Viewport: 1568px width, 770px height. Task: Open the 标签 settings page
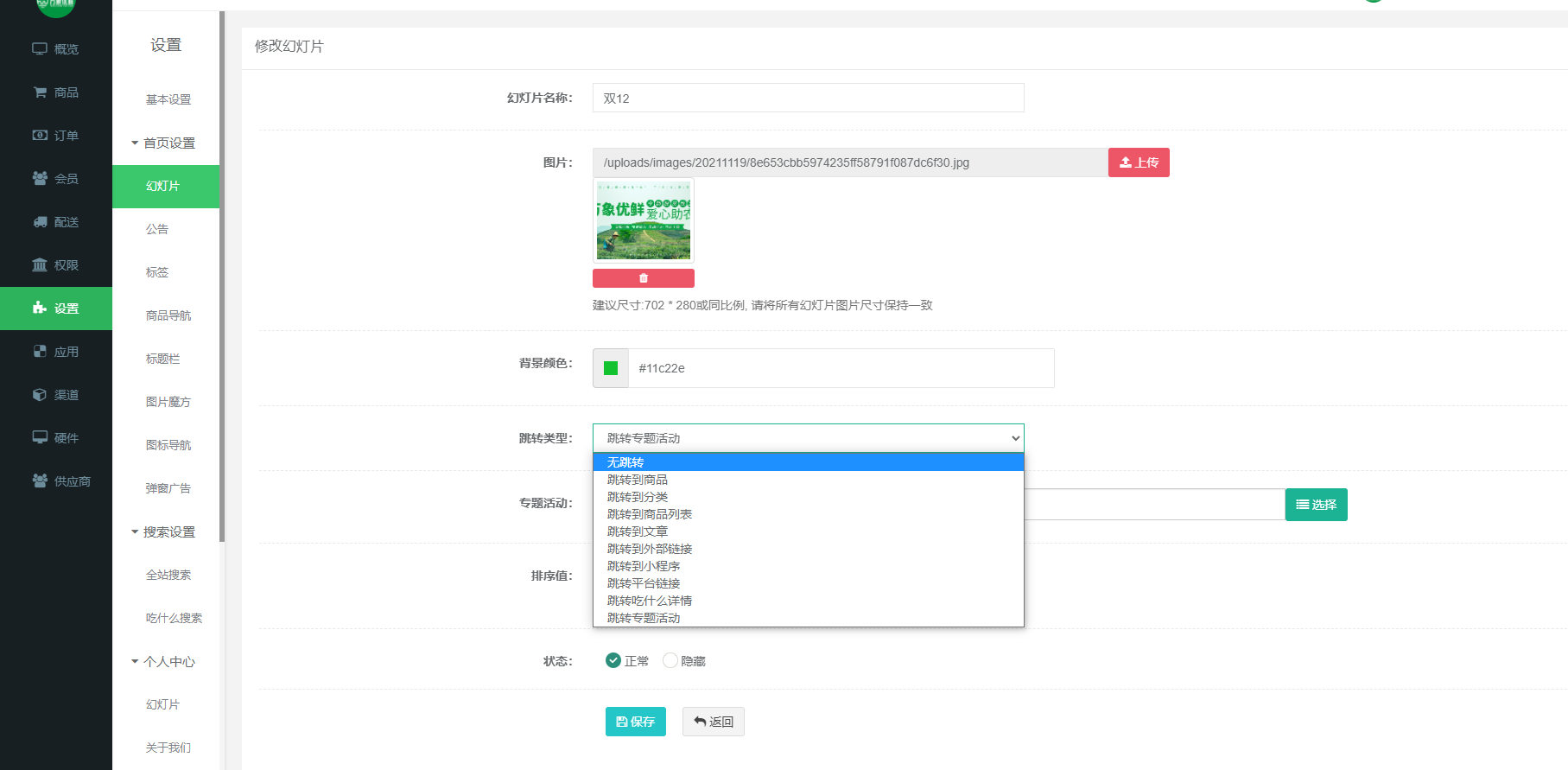point(157,273)
